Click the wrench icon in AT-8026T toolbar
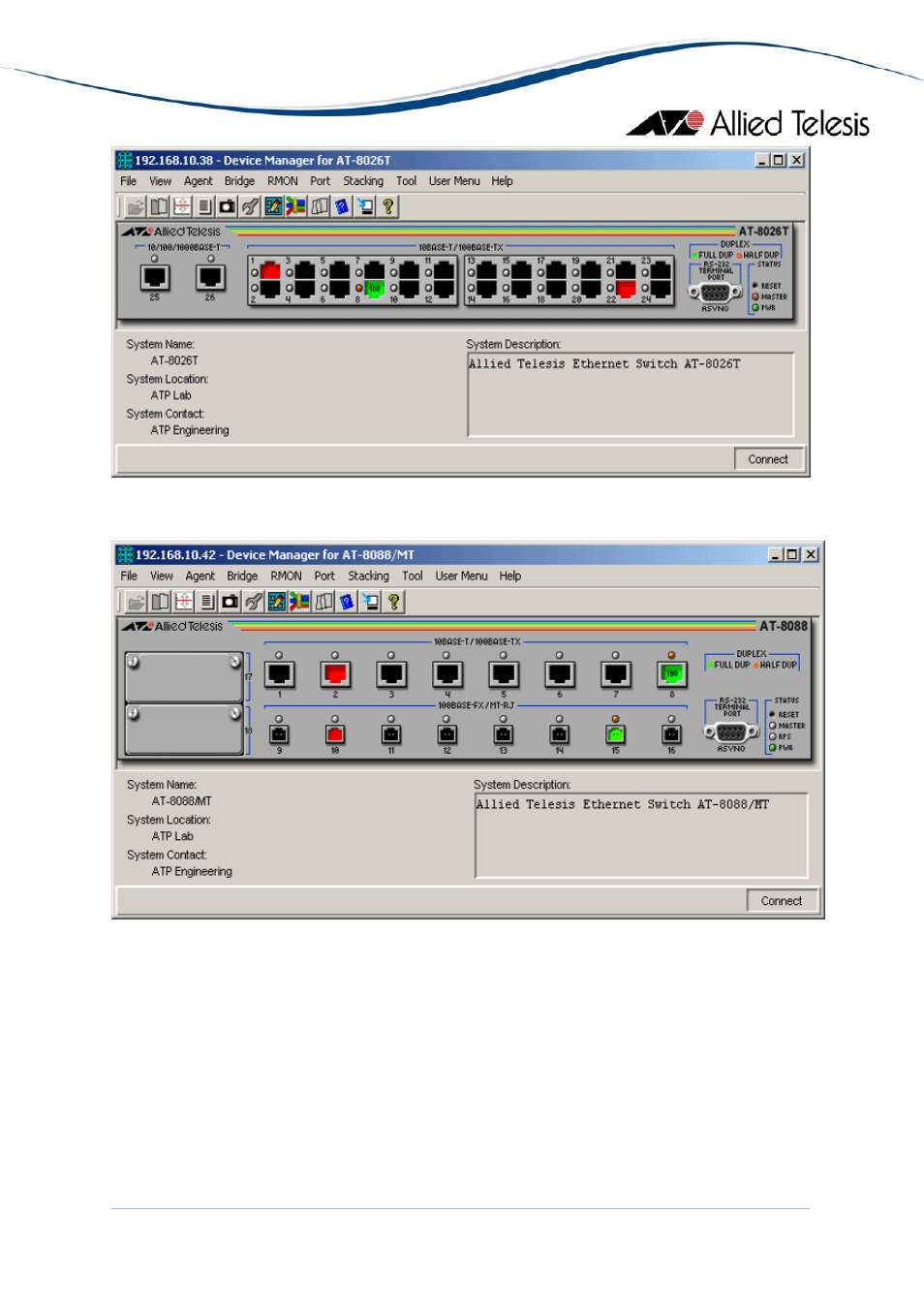The width and height of the screenshot is (924, 1308). (x=250, y=206)
